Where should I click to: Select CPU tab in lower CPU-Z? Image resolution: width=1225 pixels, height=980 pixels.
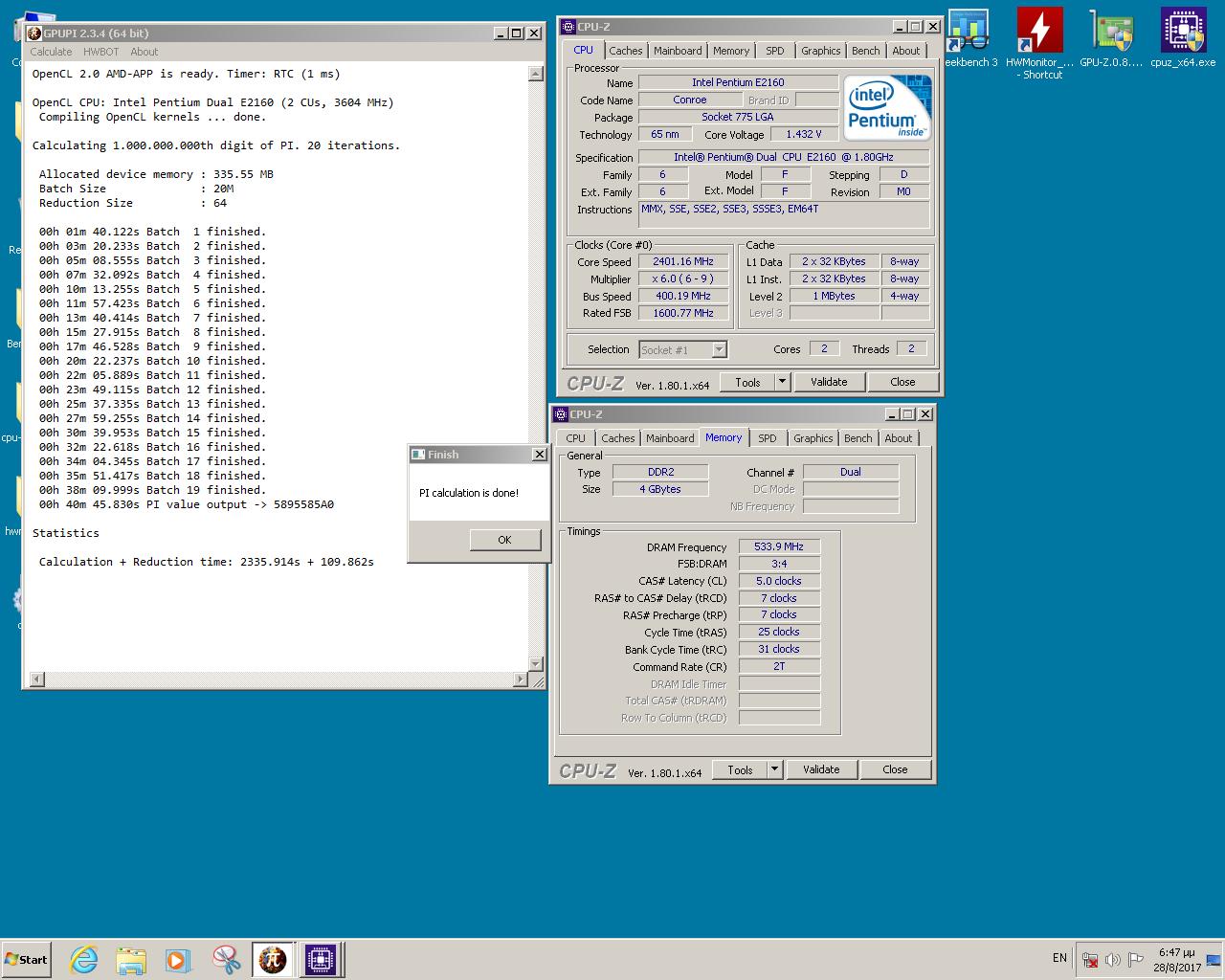point(575,438)
